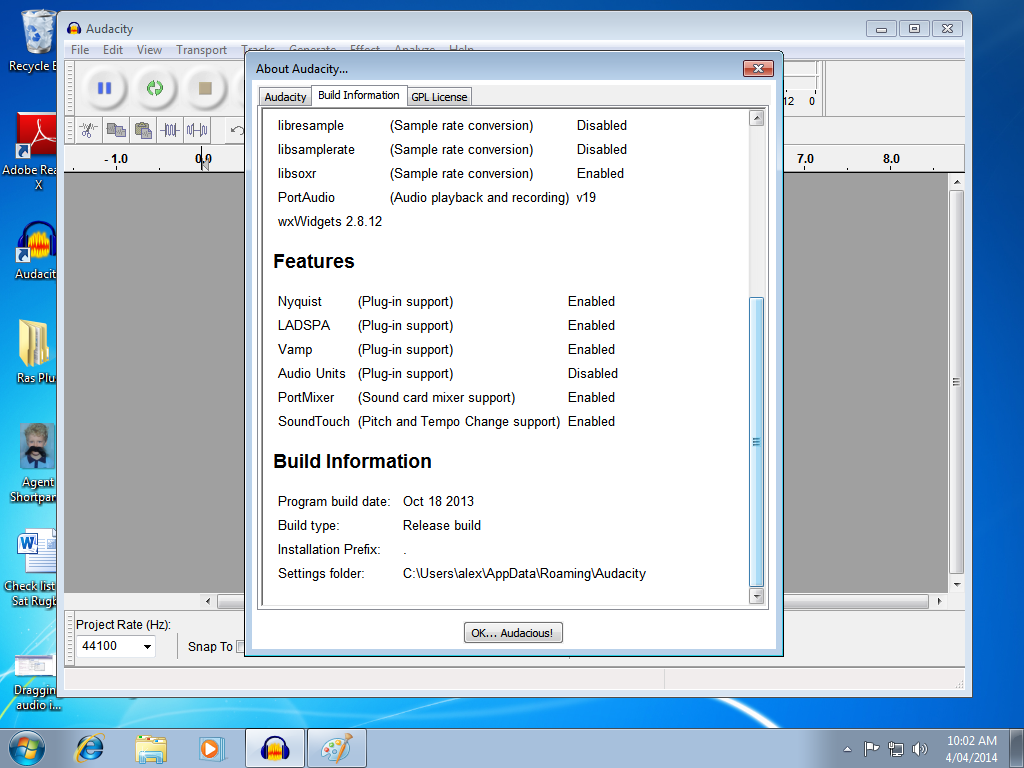Toggle the Snap To checkbox

point(240,647)
